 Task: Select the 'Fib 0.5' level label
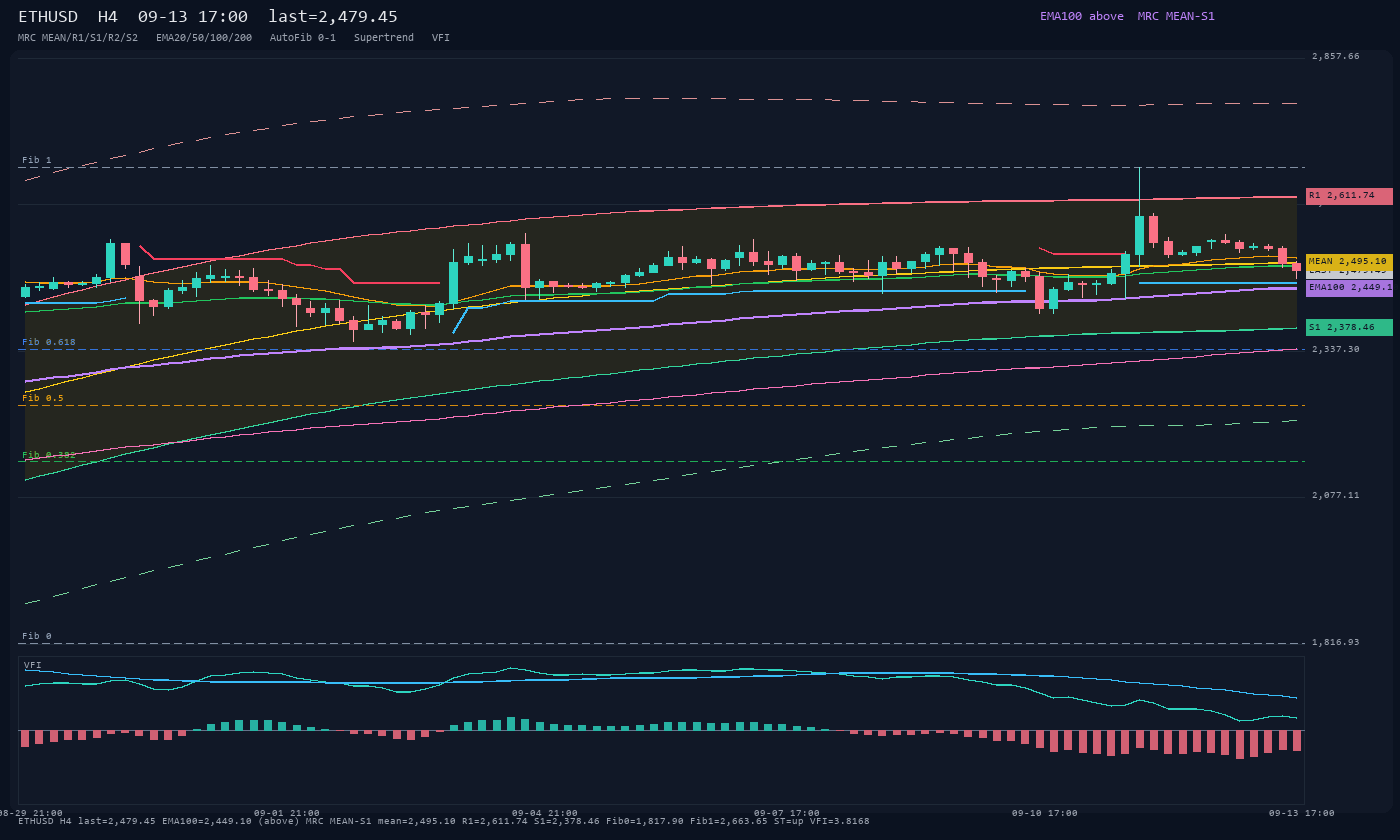[x=43, y=398]
